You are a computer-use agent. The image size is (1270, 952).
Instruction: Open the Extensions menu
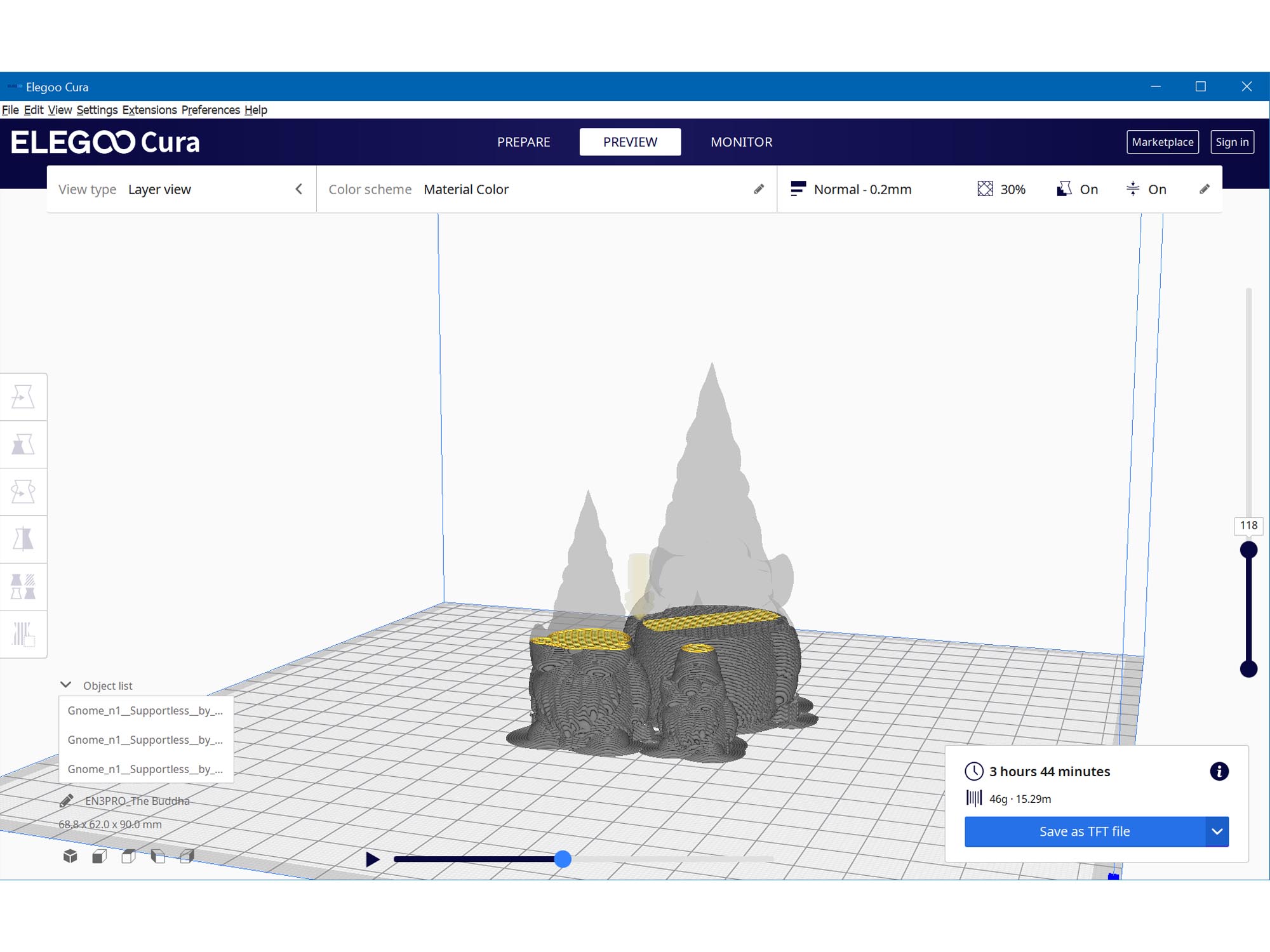(x=149, y=110)
